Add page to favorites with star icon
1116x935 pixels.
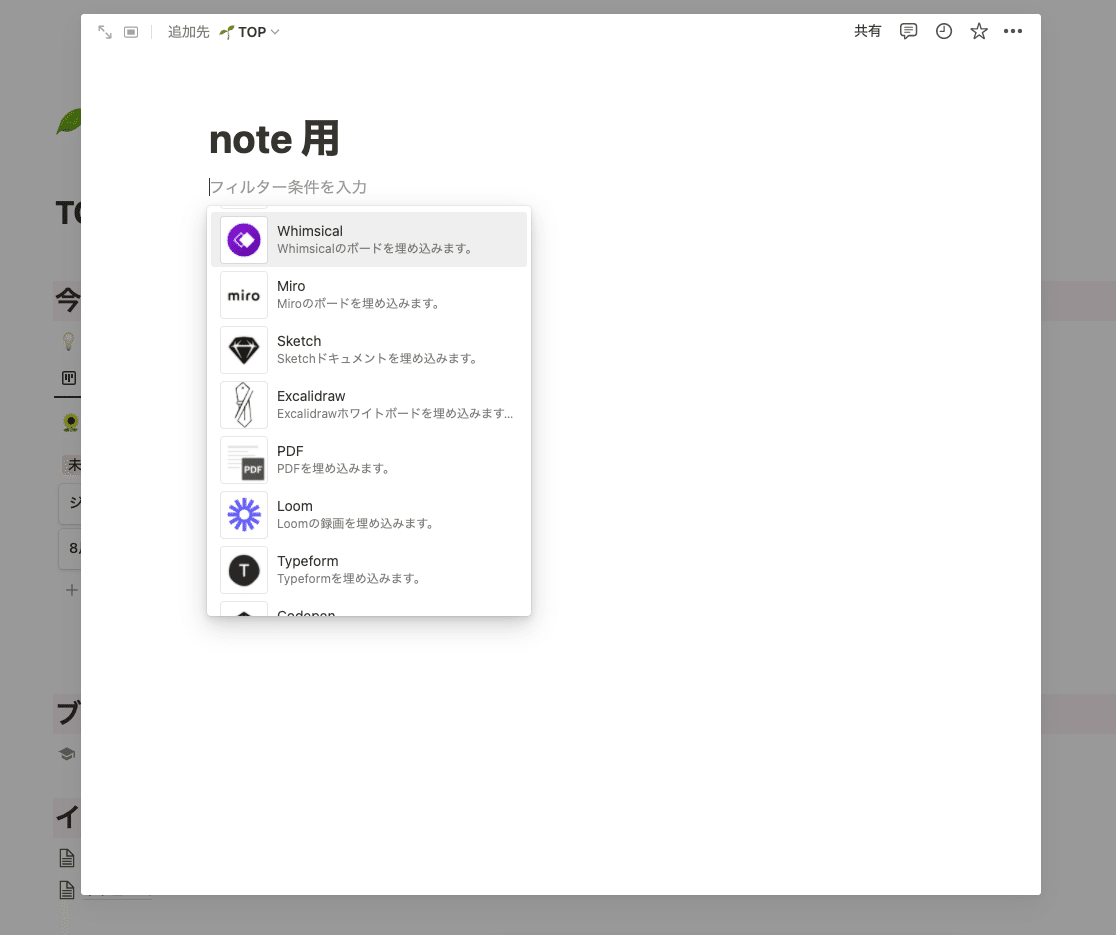[x=979, y=31]
